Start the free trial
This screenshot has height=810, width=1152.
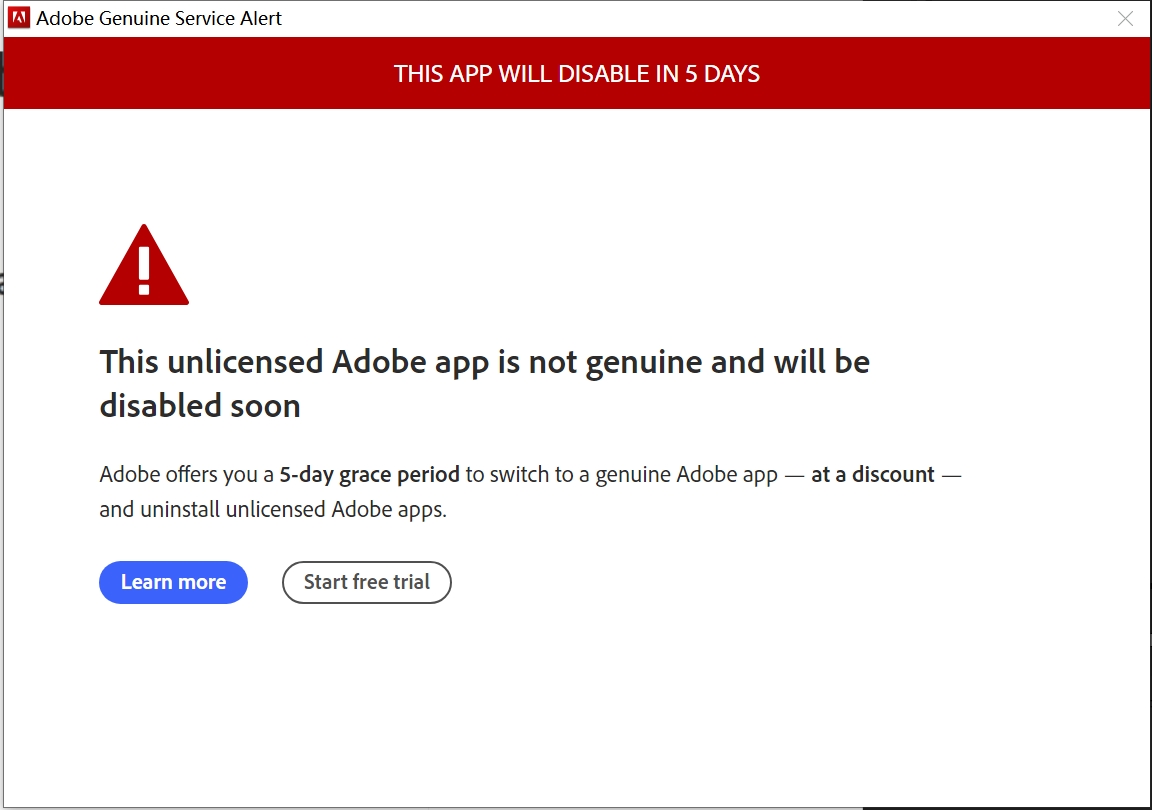pyautogui.click(x=366, y=582)
